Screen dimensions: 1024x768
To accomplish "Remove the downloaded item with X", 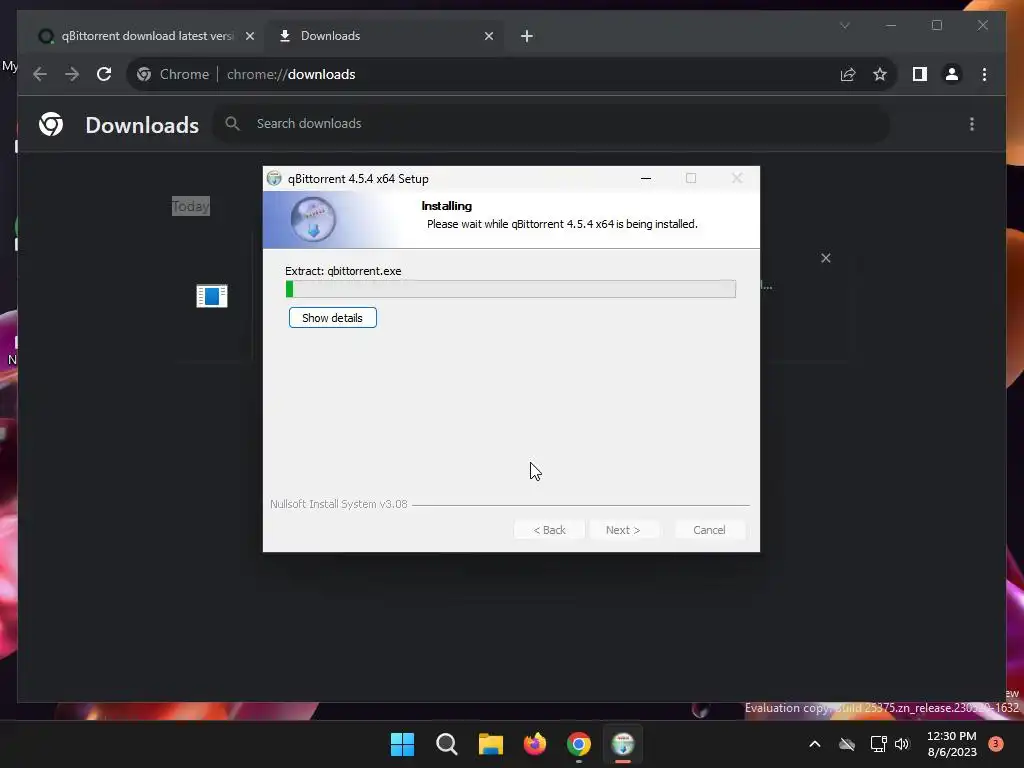I will 825,258.
